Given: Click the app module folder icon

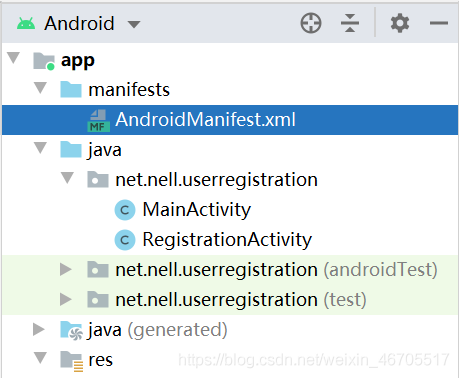Looking at the screenshot, I should 44,61.
